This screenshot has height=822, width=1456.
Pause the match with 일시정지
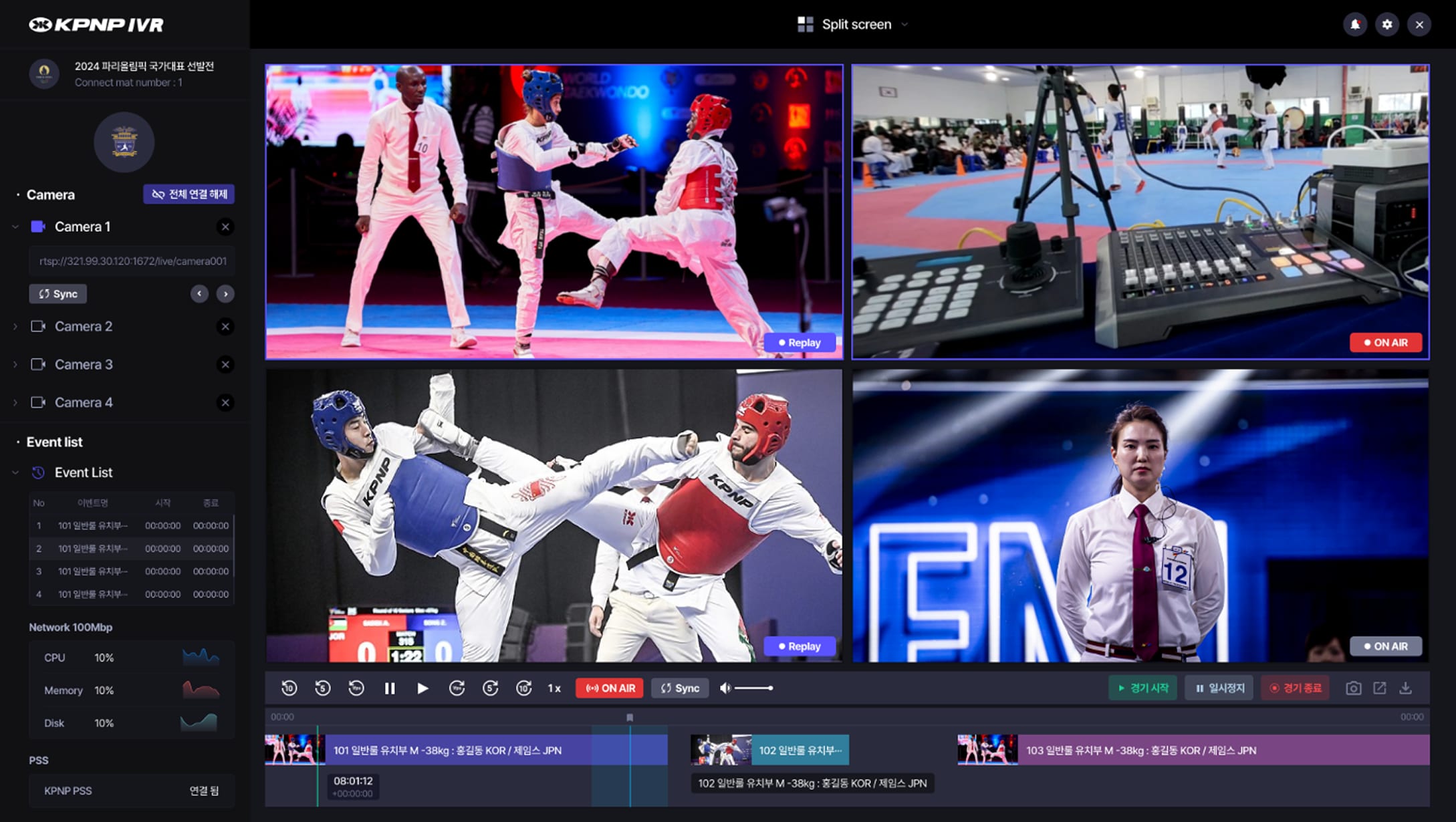[1219, 688]
